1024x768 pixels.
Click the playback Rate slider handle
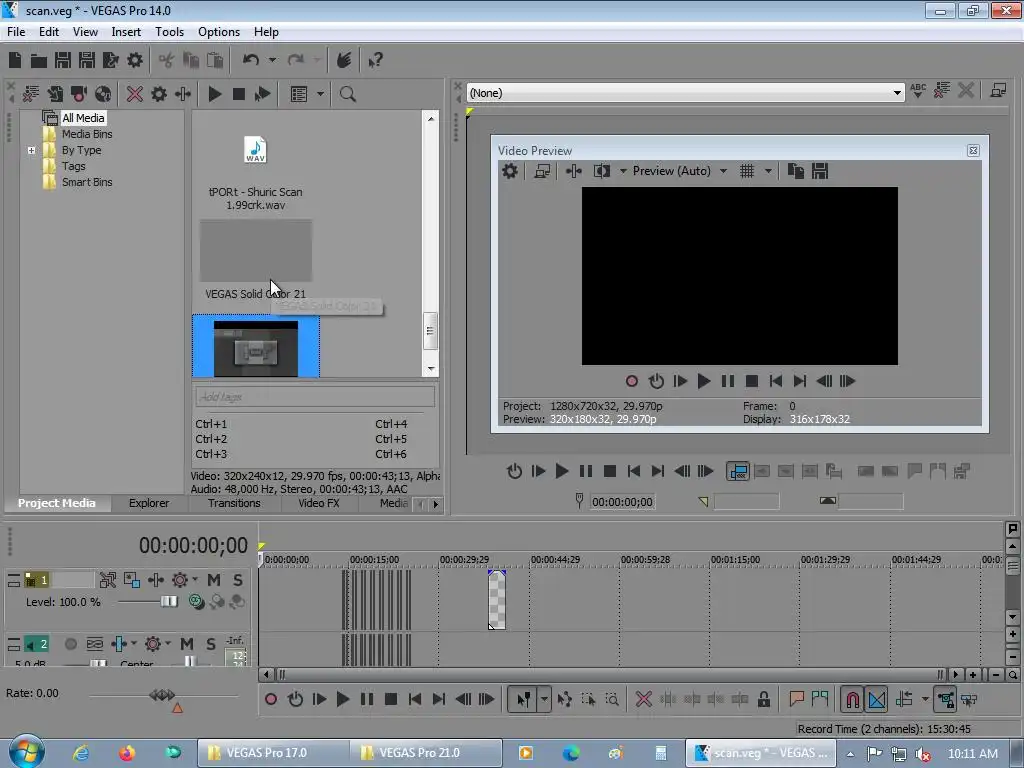point(163,694)
